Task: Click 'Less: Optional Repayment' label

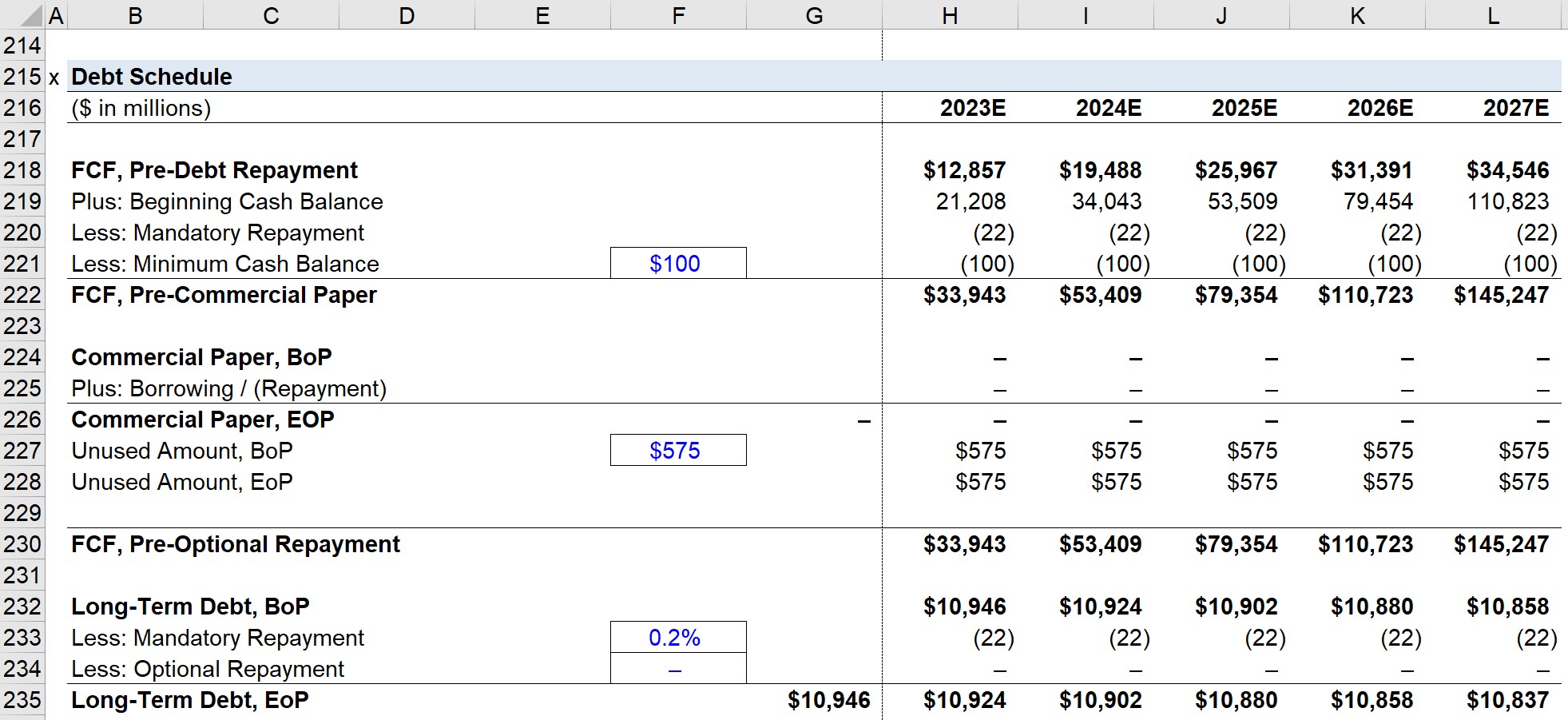Action: point(208,669)
